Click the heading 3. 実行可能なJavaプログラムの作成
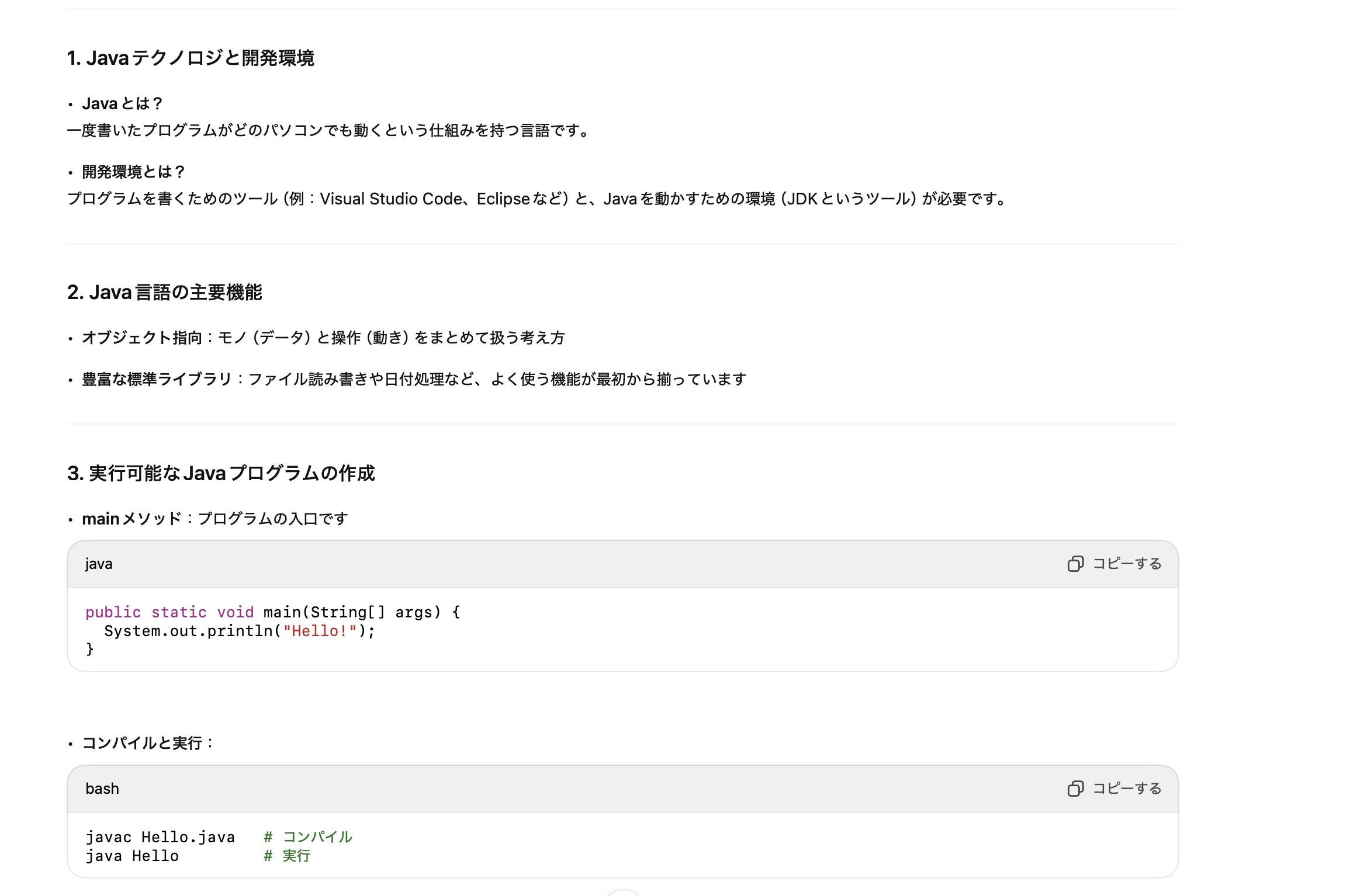 (x=222, y=473)
